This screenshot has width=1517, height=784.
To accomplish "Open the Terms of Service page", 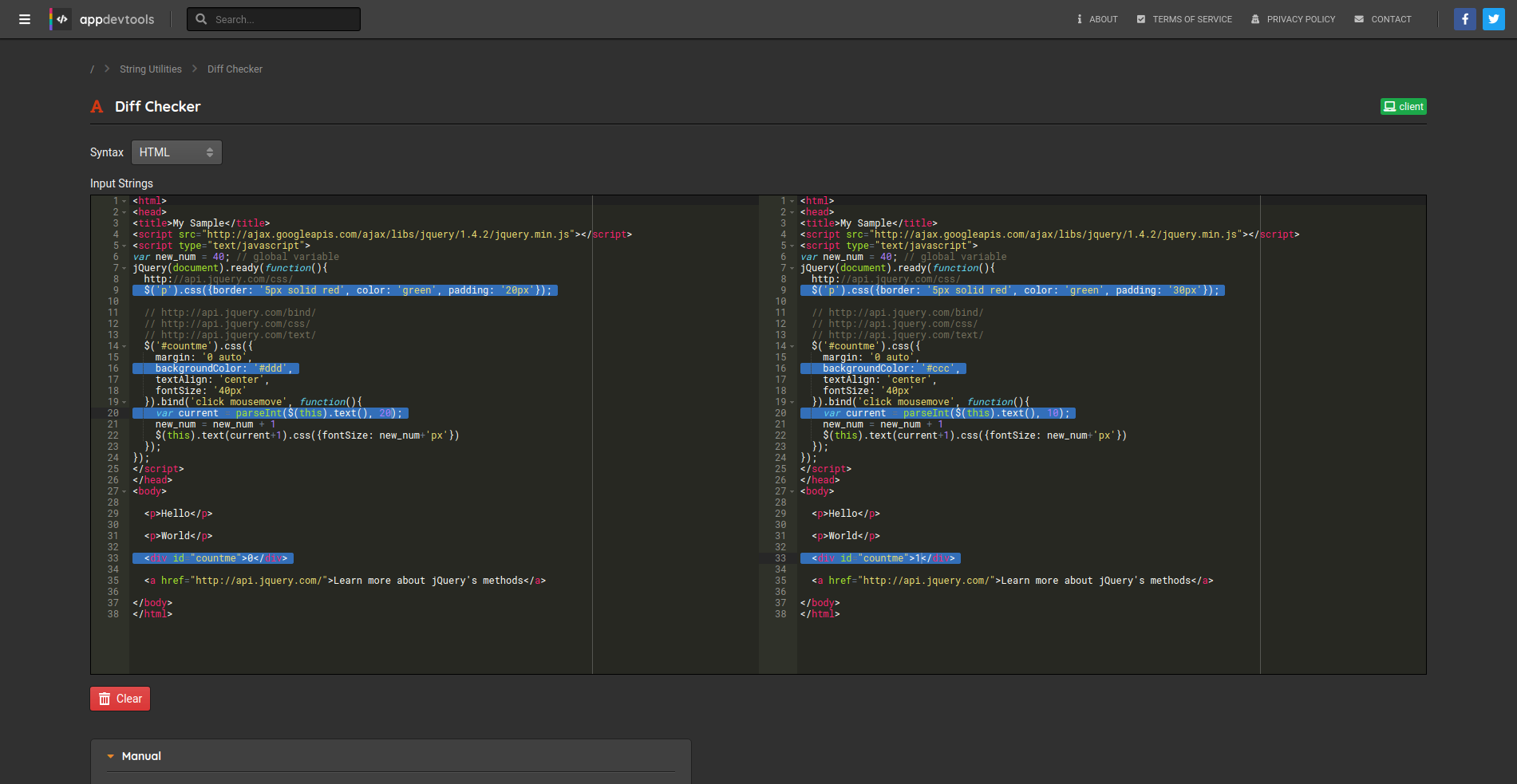I will click(x=1184, y=19).
